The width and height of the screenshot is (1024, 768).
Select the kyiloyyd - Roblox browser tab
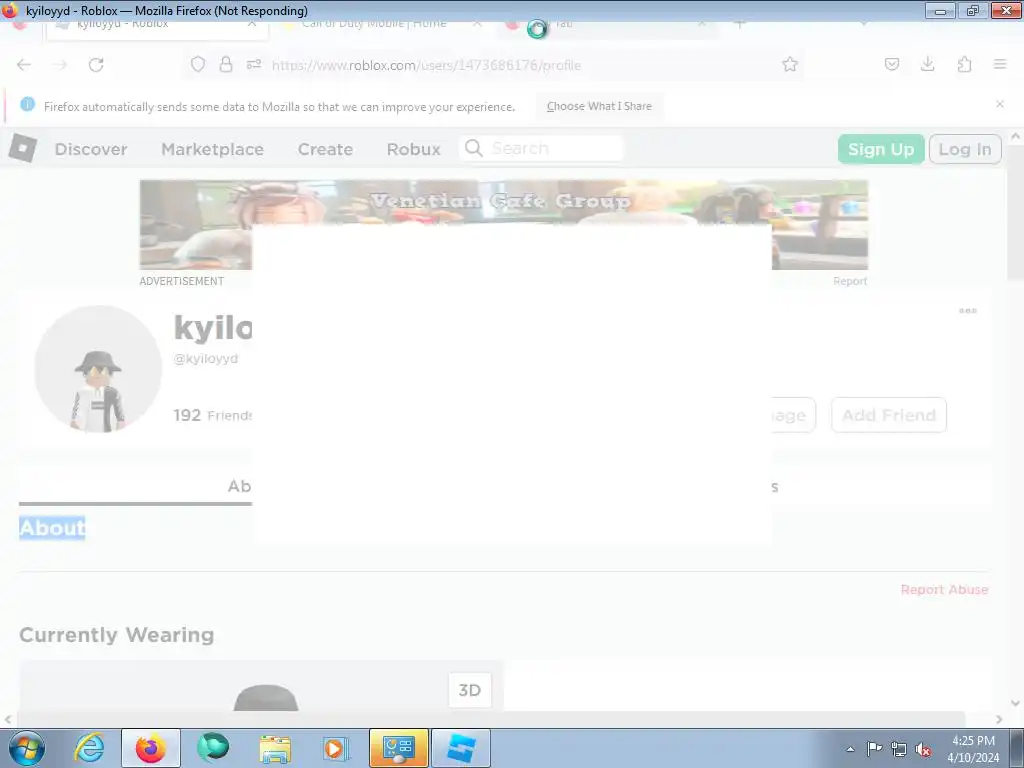[x=157, y=26]
